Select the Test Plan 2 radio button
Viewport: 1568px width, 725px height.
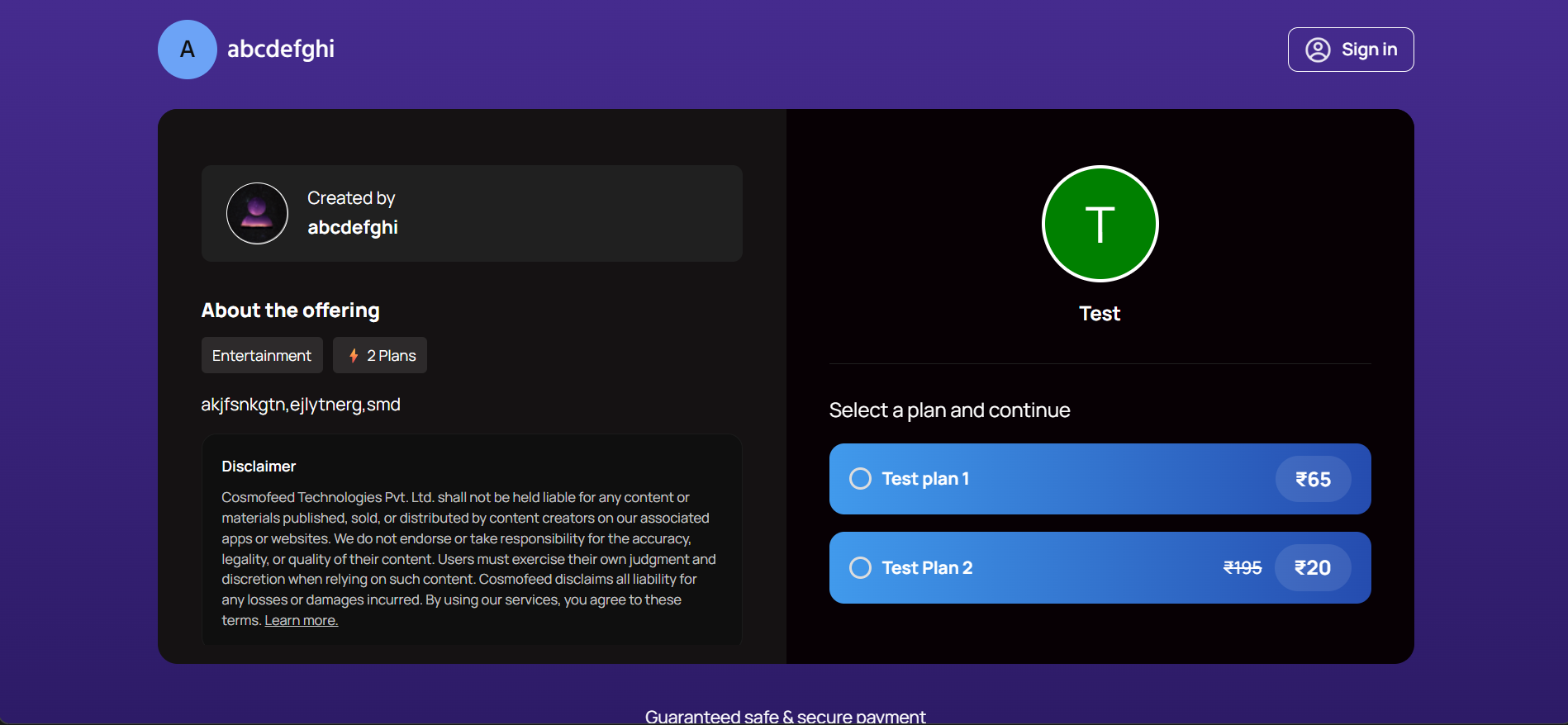click(x=860, y=568)
